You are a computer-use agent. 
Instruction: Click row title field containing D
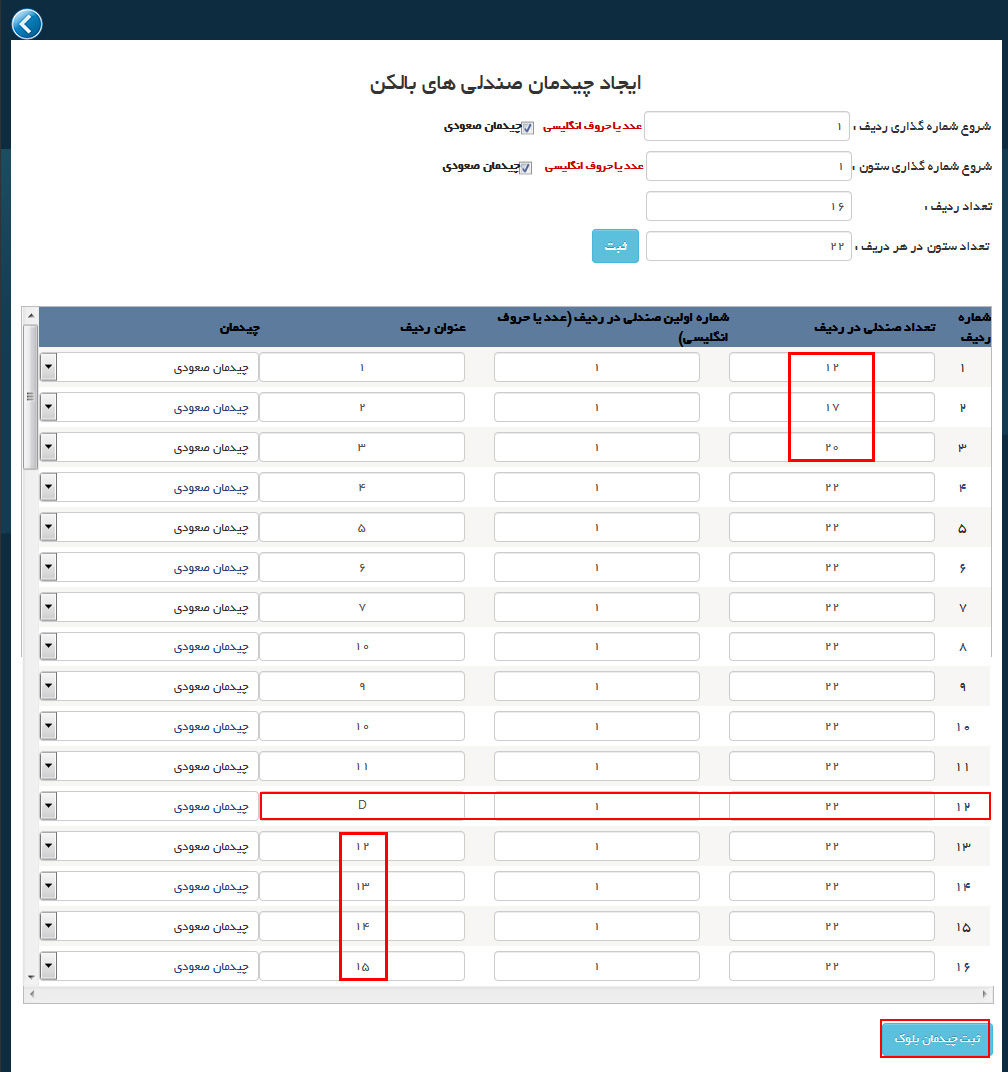coord(362,806)
